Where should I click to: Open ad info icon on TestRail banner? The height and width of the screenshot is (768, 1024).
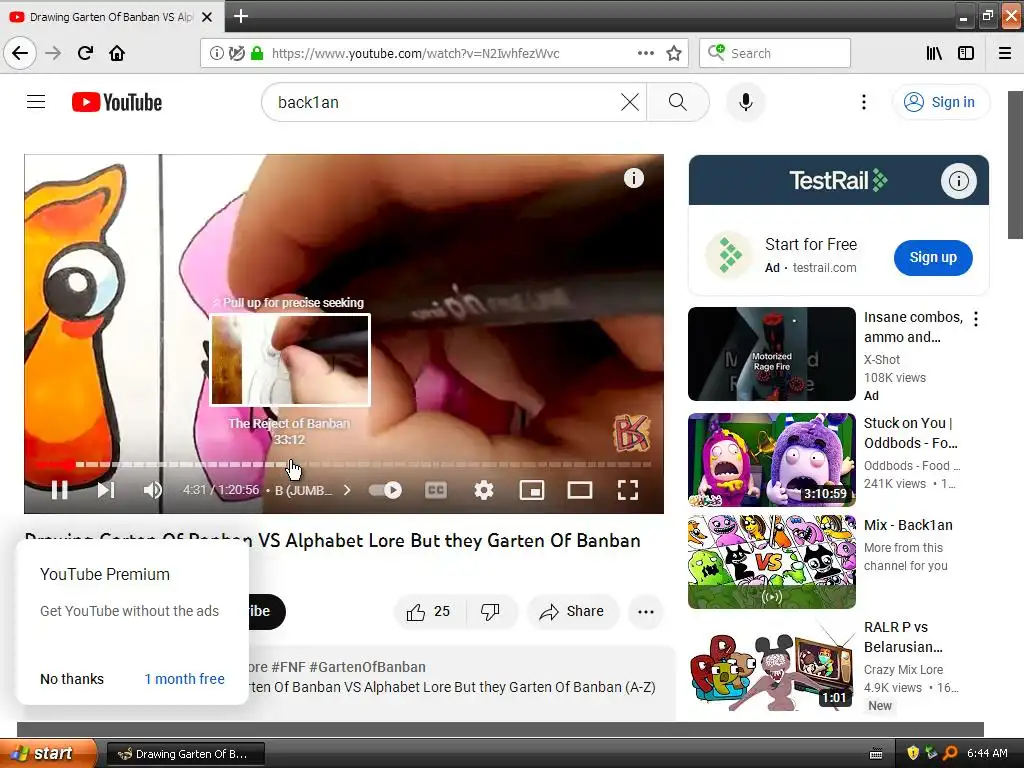click(x=958, y=180)
